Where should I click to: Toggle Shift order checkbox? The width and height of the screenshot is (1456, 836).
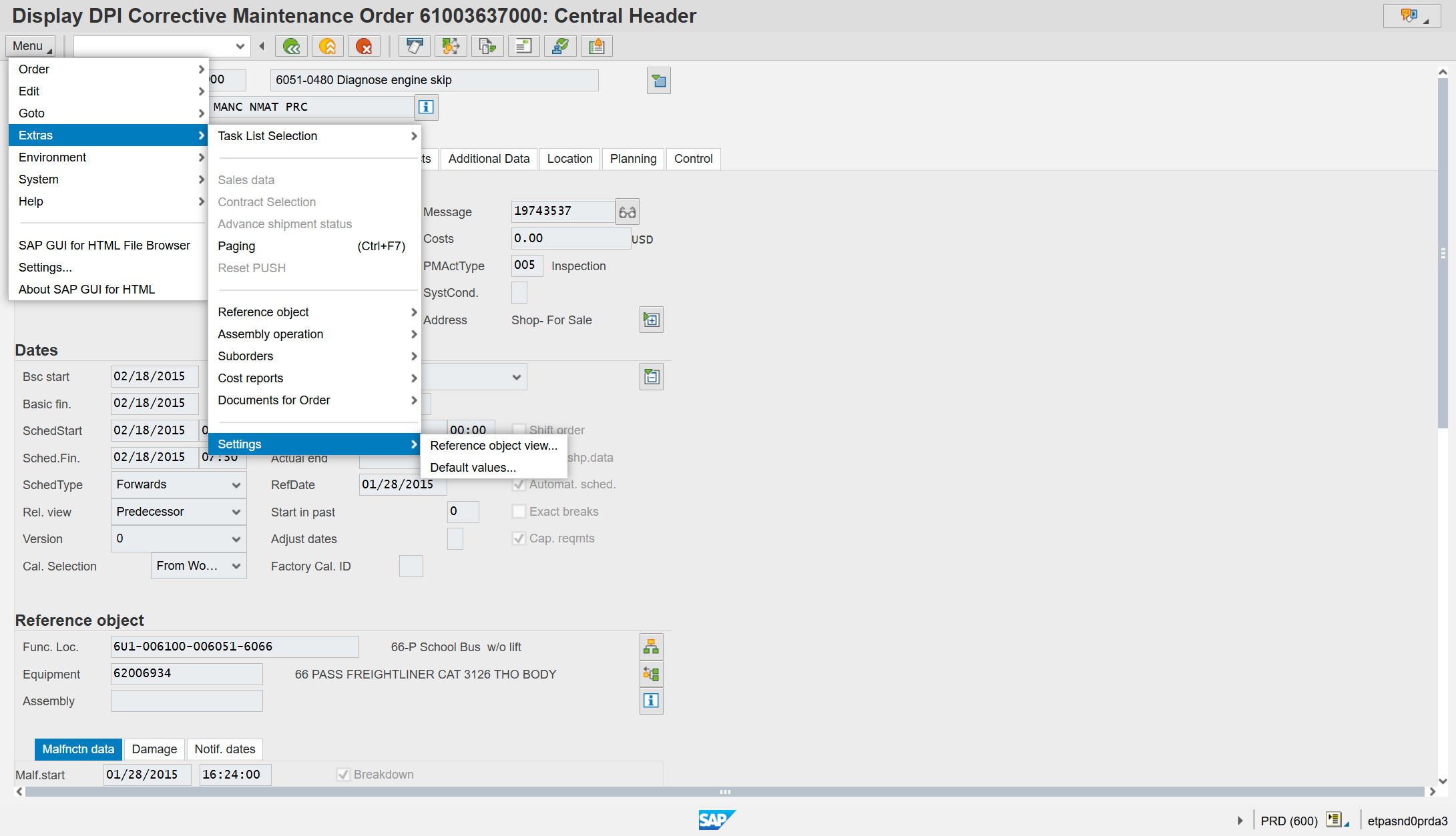coord(519,430)
